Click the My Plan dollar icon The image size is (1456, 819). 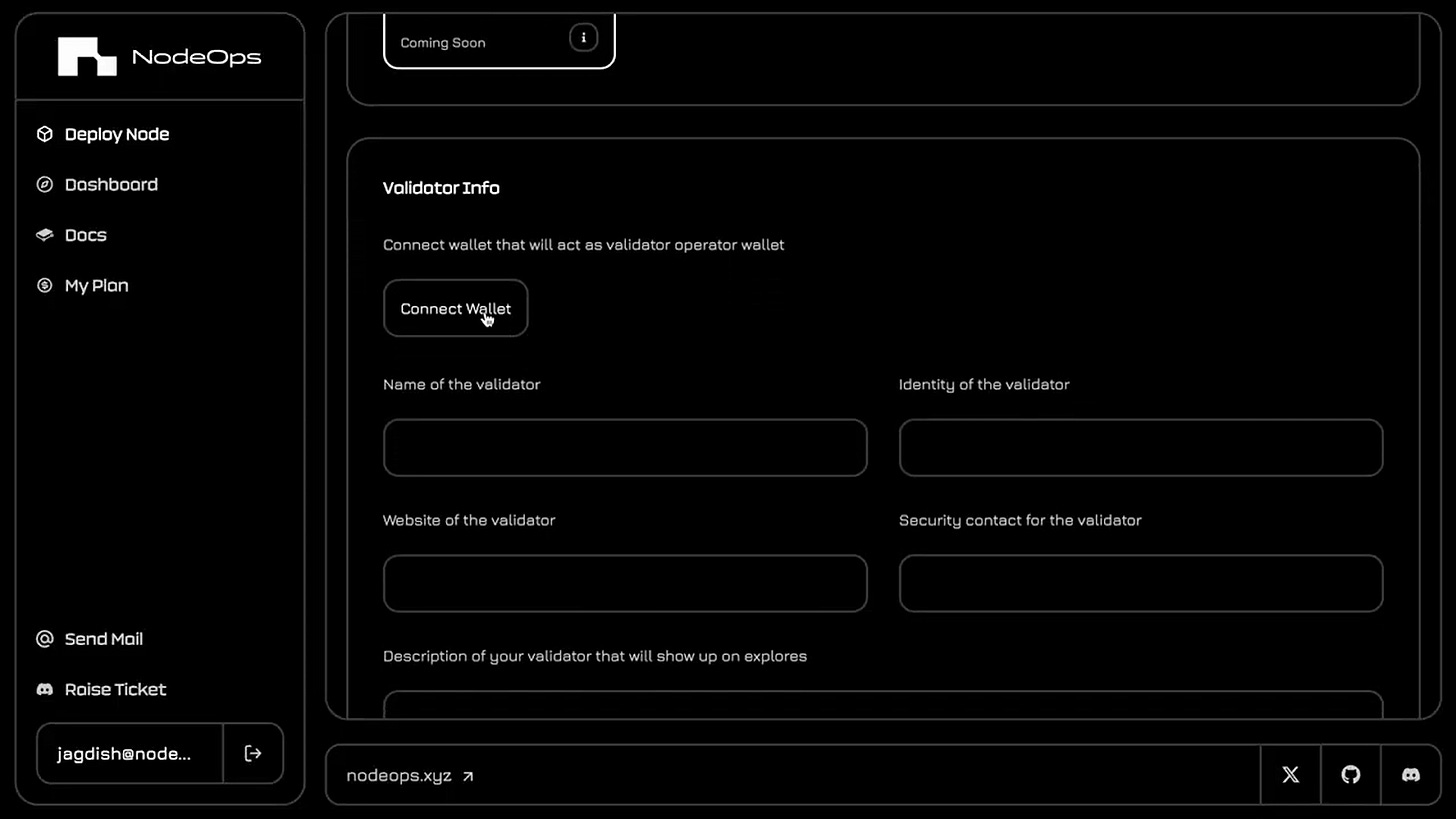coord(44,286)
